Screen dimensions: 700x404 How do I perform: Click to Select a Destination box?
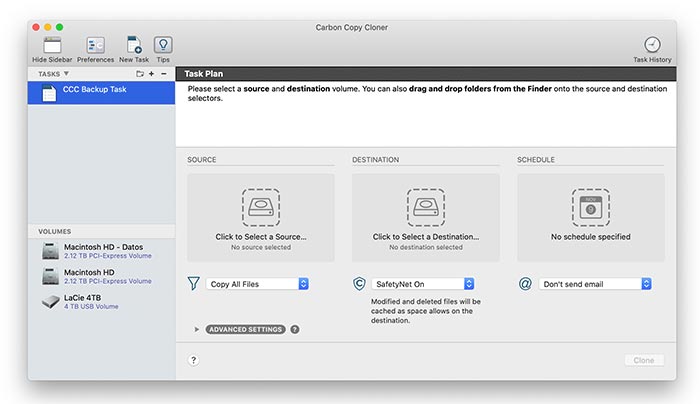425,217
